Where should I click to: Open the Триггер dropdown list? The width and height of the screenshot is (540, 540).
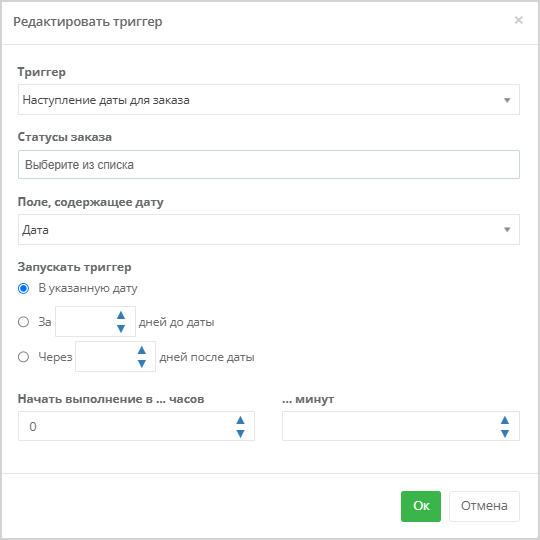tap(269, 100)
